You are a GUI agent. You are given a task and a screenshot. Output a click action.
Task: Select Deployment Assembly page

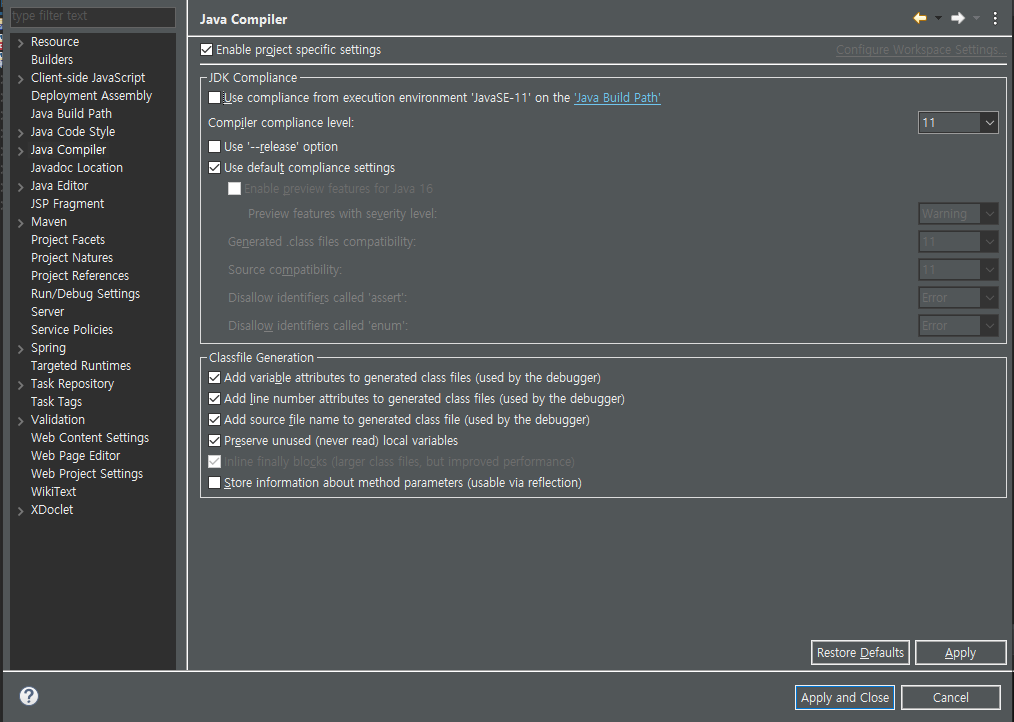[x=91, y=96]
